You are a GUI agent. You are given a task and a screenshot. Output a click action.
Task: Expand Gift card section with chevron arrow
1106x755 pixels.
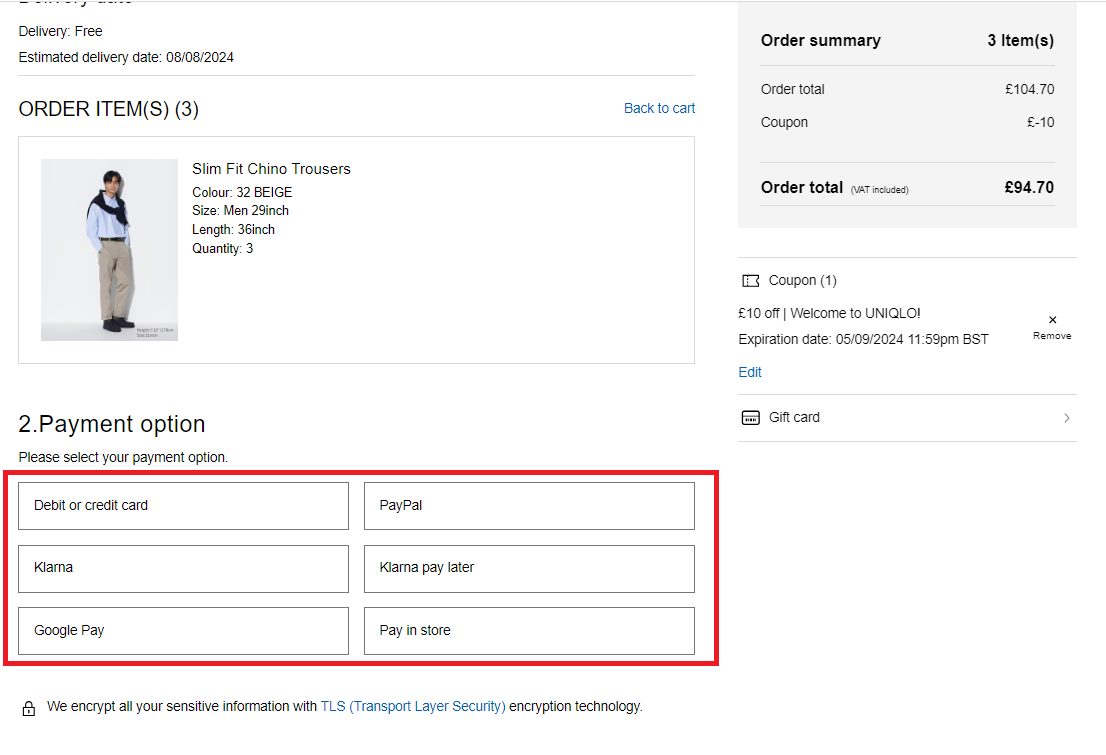[1066, 418]
